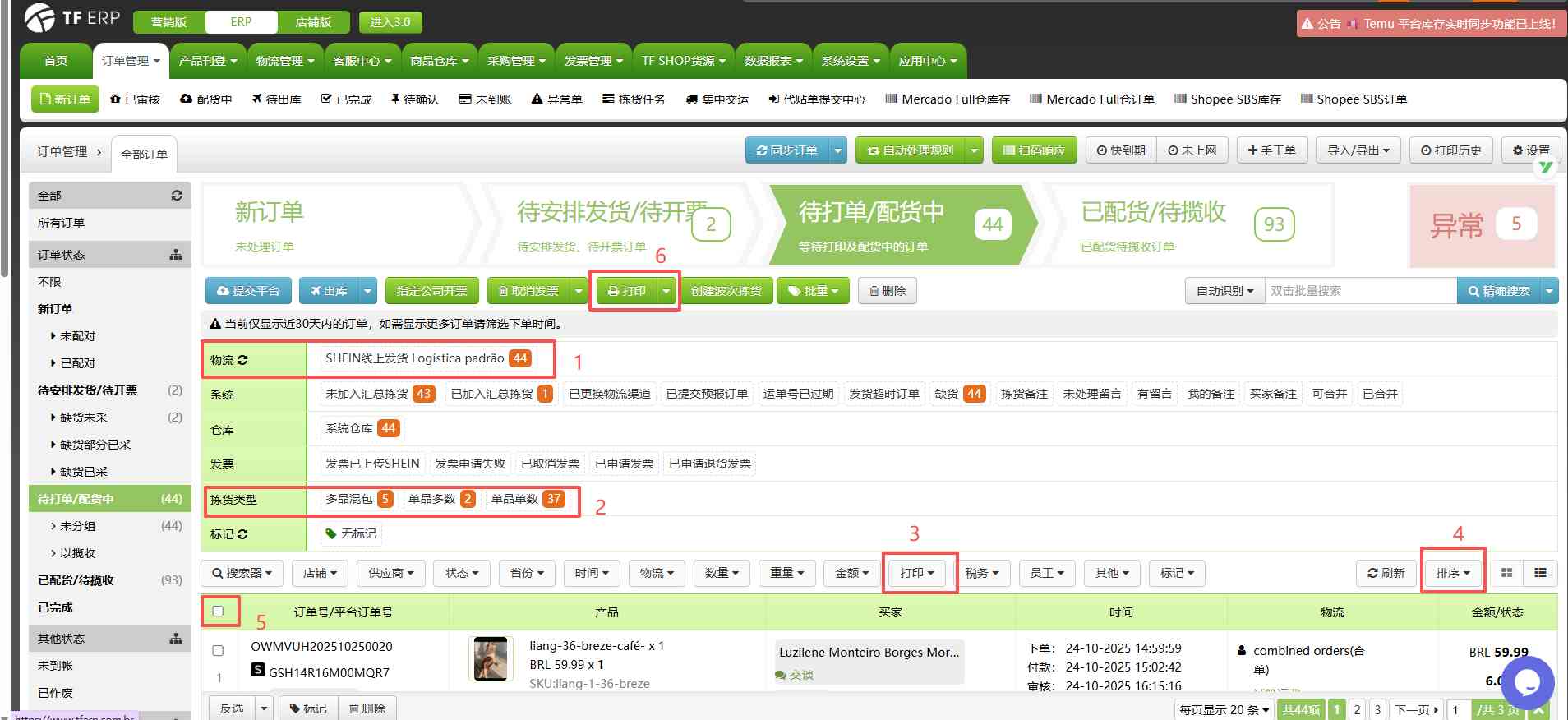Click refresh icon next to 物流 filter
The width and height of the screenshot is (1568, 720).
pos(242,360)
